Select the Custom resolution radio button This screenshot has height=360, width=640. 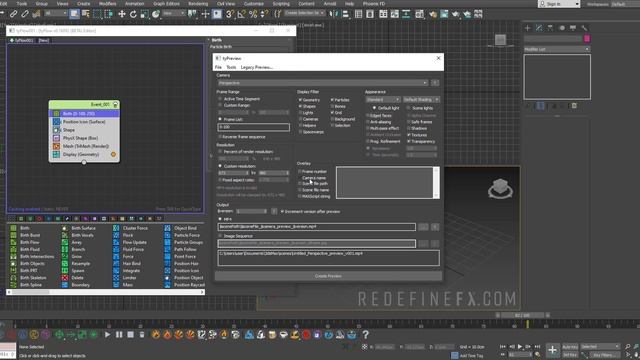point(220,166)
